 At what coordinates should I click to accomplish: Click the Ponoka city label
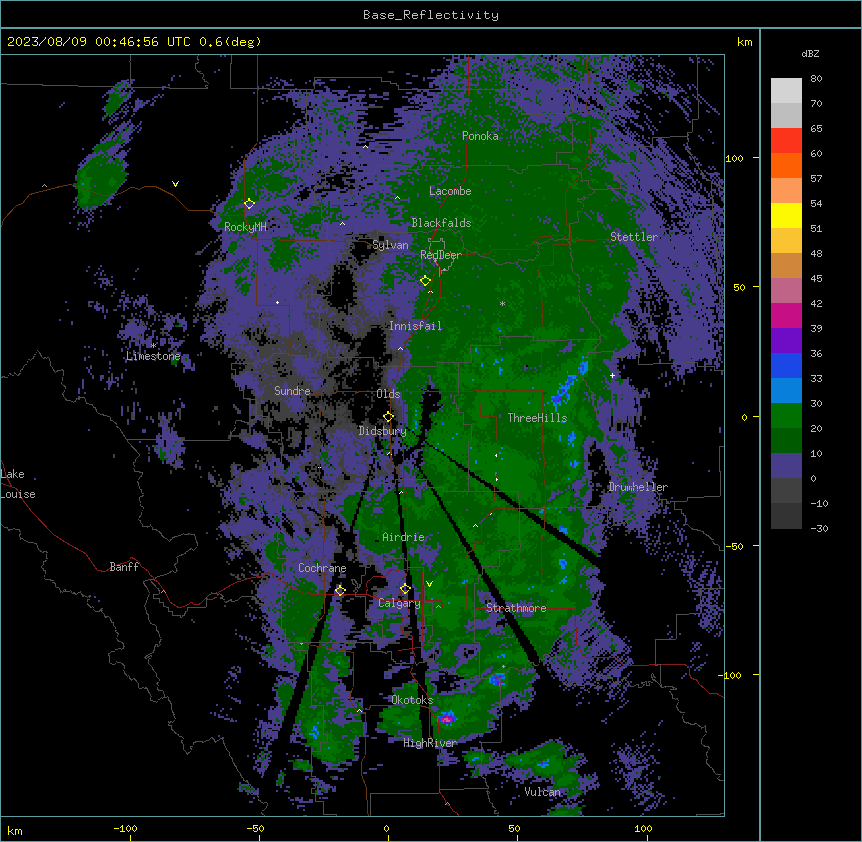pyautogui.click(x=480, y=136)
